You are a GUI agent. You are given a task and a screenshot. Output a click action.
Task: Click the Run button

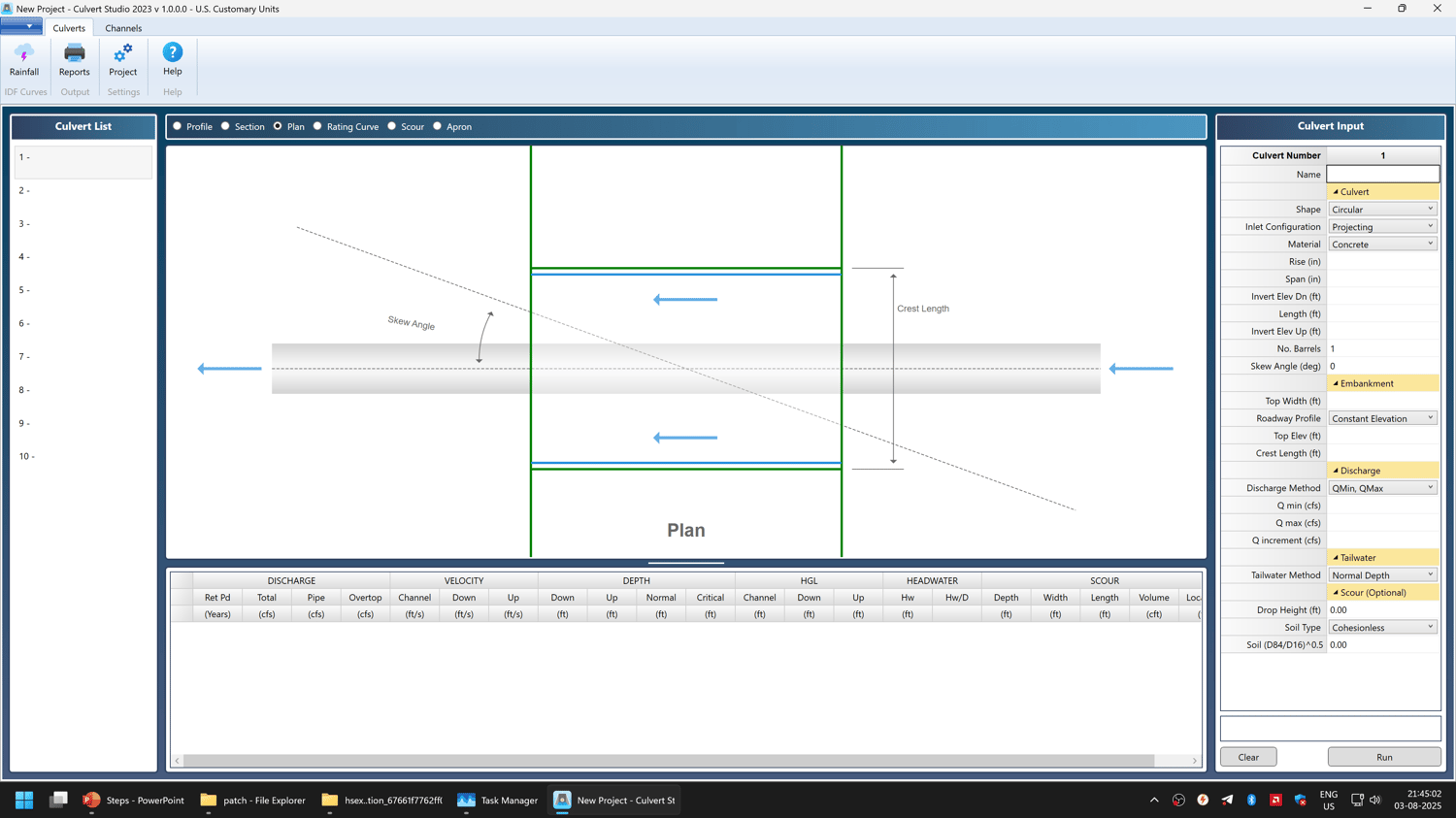(1384, 757)
